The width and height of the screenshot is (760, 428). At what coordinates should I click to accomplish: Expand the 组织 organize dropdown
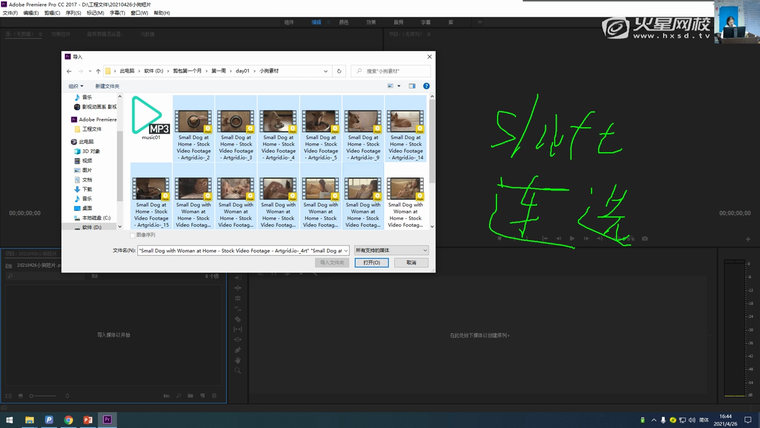coord(74,86)
